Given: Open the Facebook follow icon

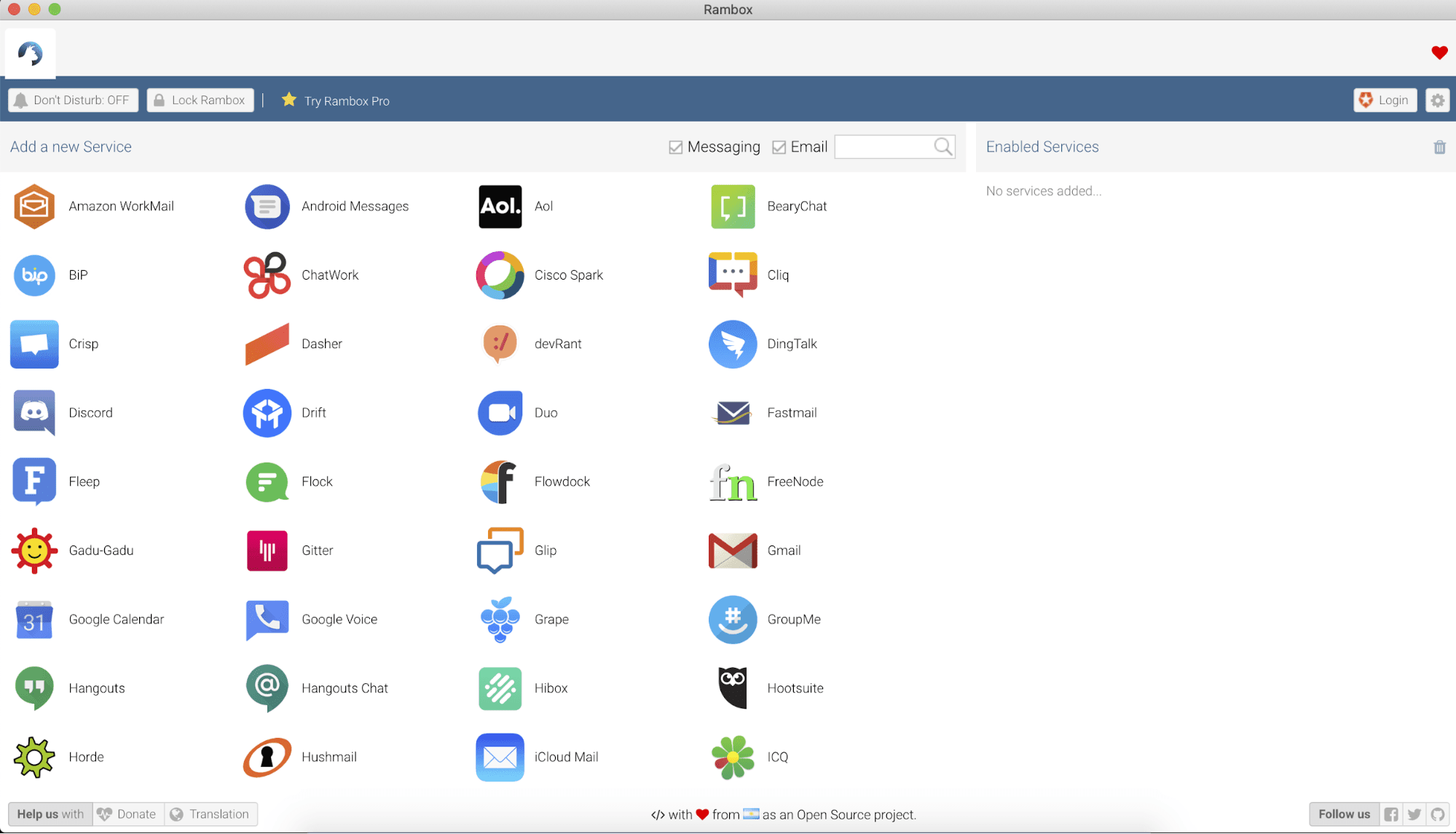Looking at the screenshot, I should pyautogui.click(x=1391, y=814).
